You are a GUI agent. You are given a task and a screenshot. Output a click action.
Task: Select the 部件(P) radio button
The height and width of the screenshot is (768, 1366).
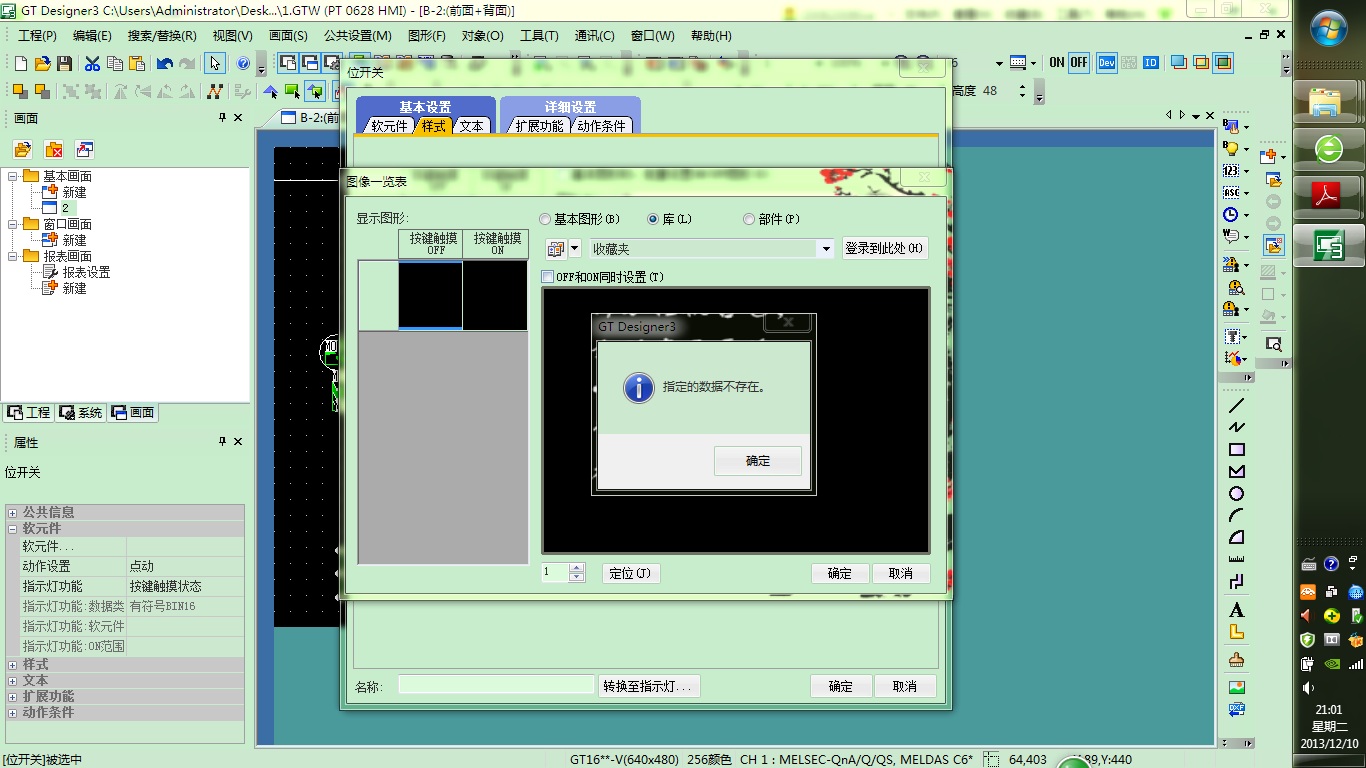[749, 219]
